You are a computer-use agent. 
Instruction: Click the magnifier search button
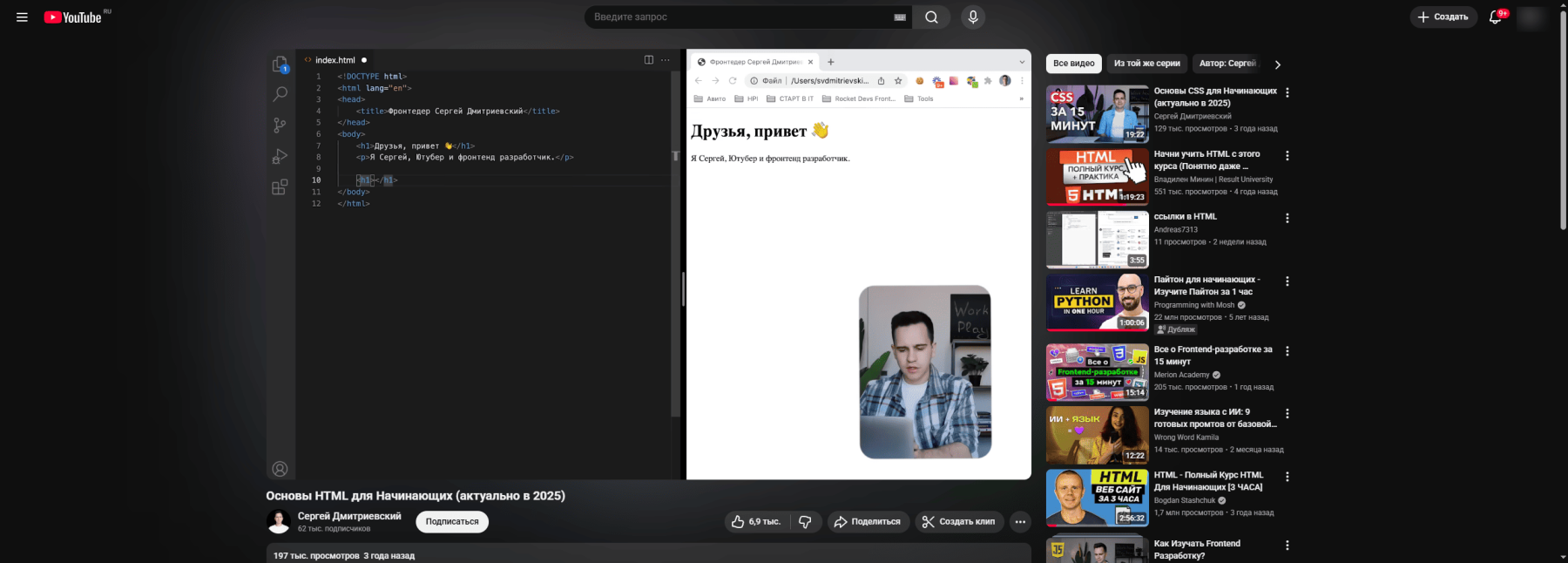(931, 17)
